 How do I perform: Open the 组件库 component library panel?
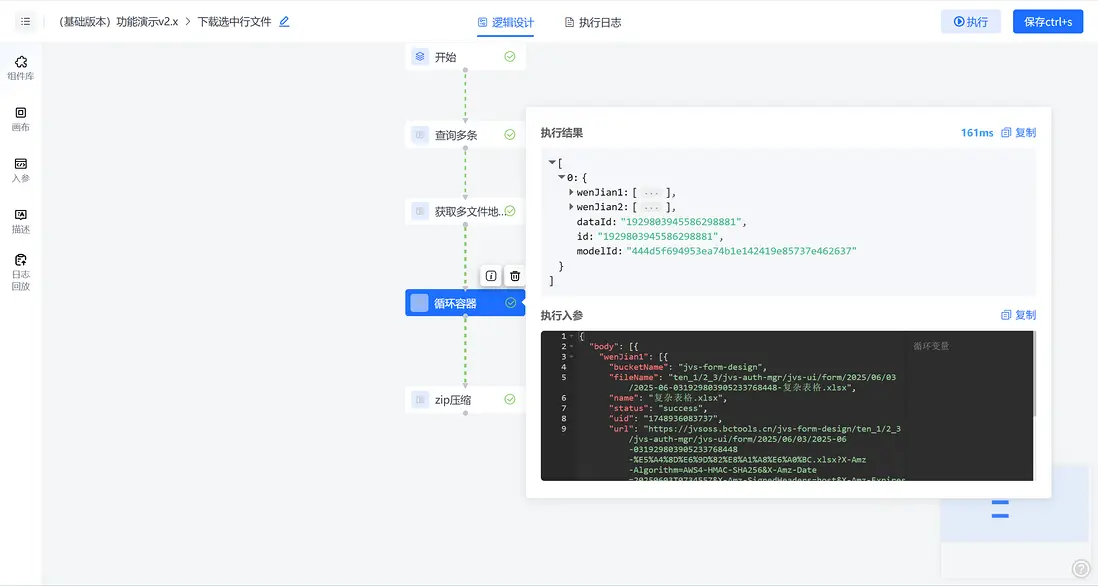[21, 68]
